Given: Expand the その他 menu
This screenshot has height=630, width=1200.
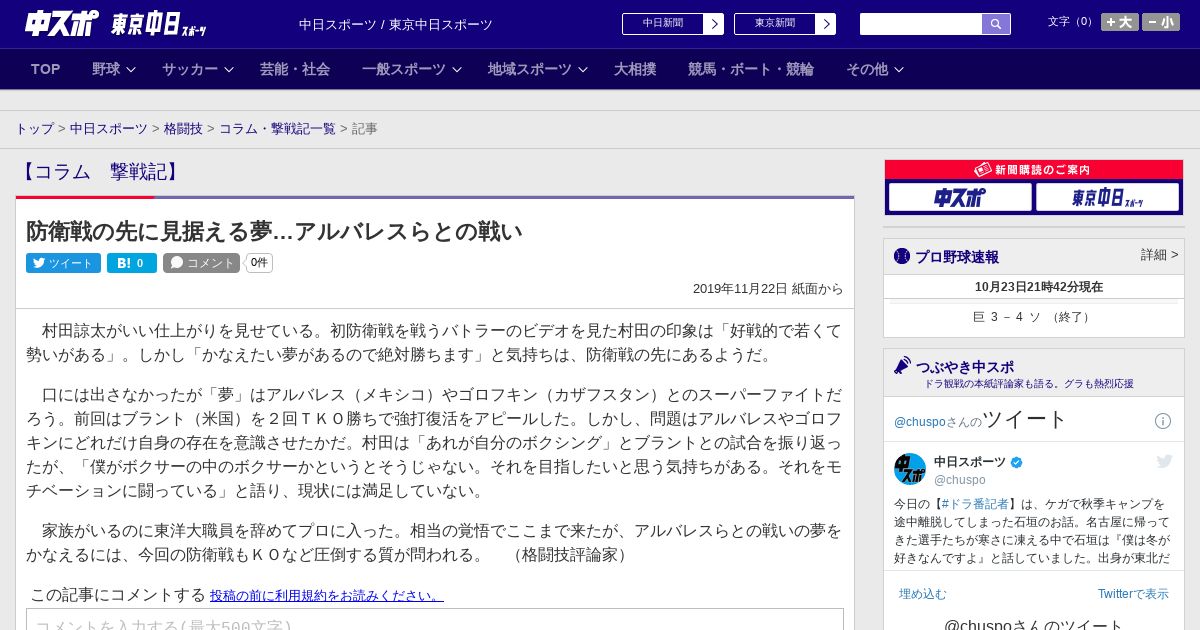Looking at the screenshot, I should (x=875, y=69).
